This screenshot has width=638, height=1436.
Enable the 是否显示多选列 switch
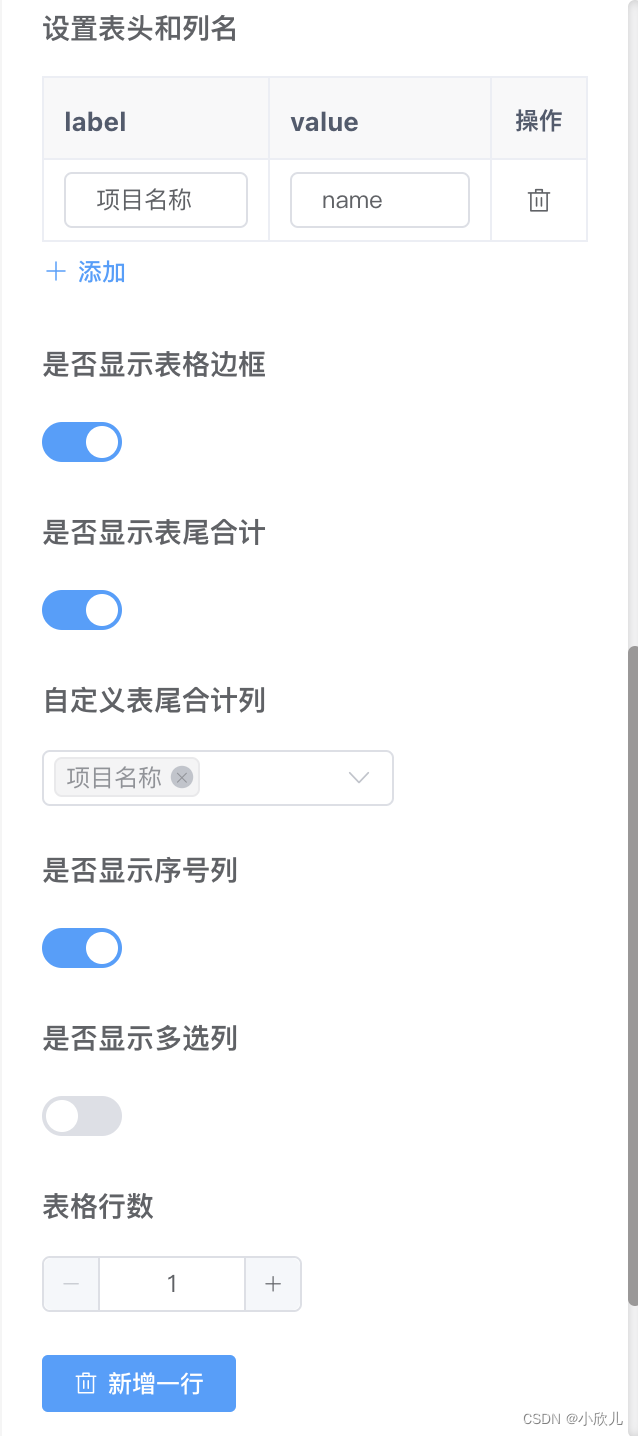[x=82, y=1115]
